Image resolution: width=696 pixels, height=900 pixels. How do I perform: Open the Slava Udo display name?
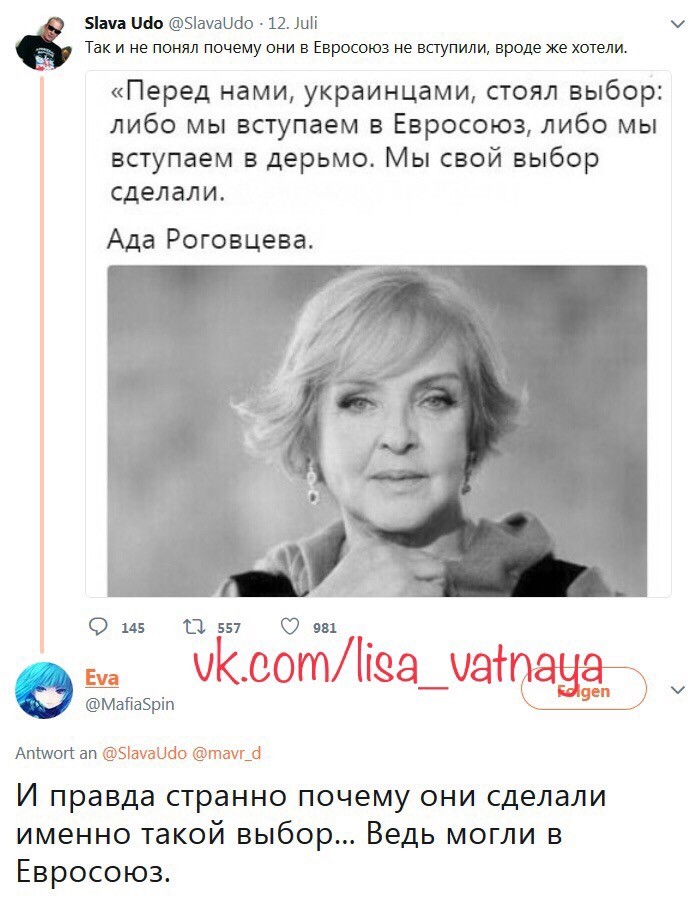[124, 23]
